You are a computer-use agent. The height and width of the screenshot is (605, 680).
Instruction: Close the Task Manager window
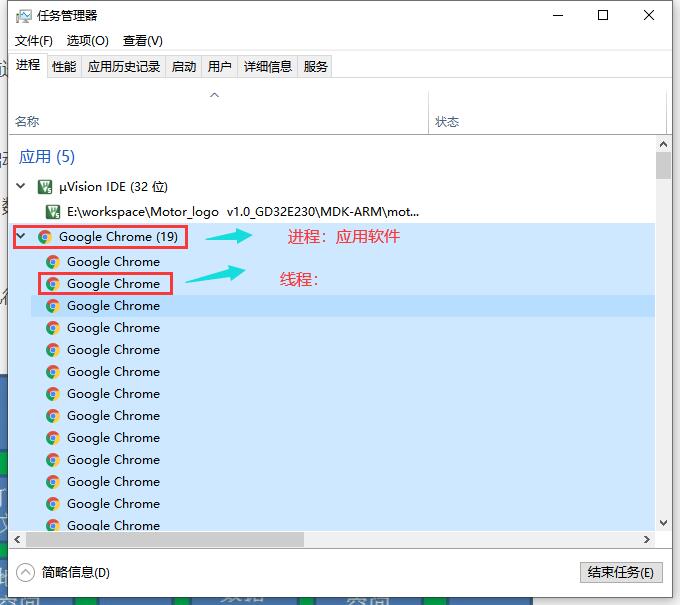[649, 15]
